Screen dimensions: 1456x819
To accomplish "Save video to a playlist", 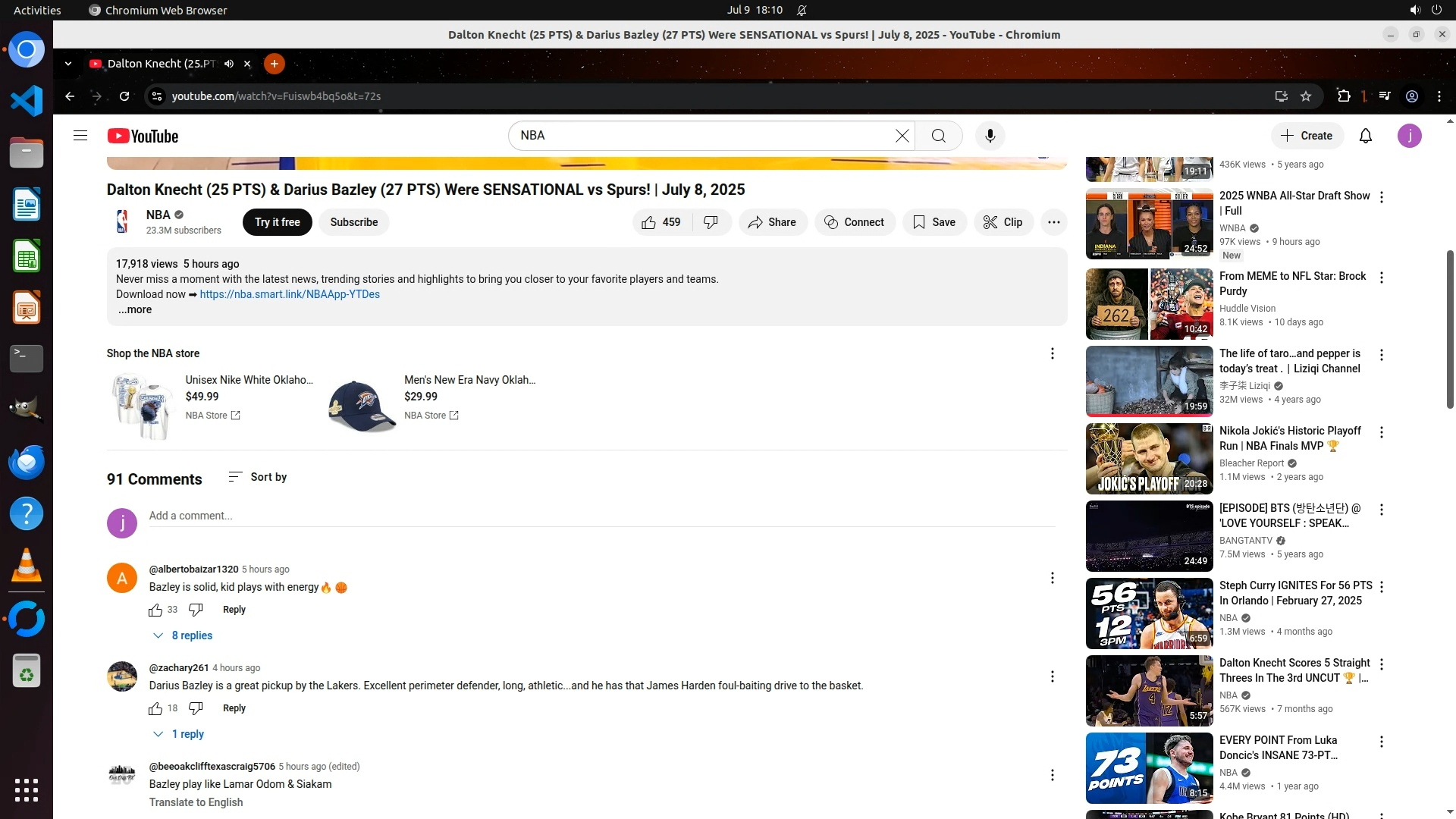I will click(x=934, y=222).
